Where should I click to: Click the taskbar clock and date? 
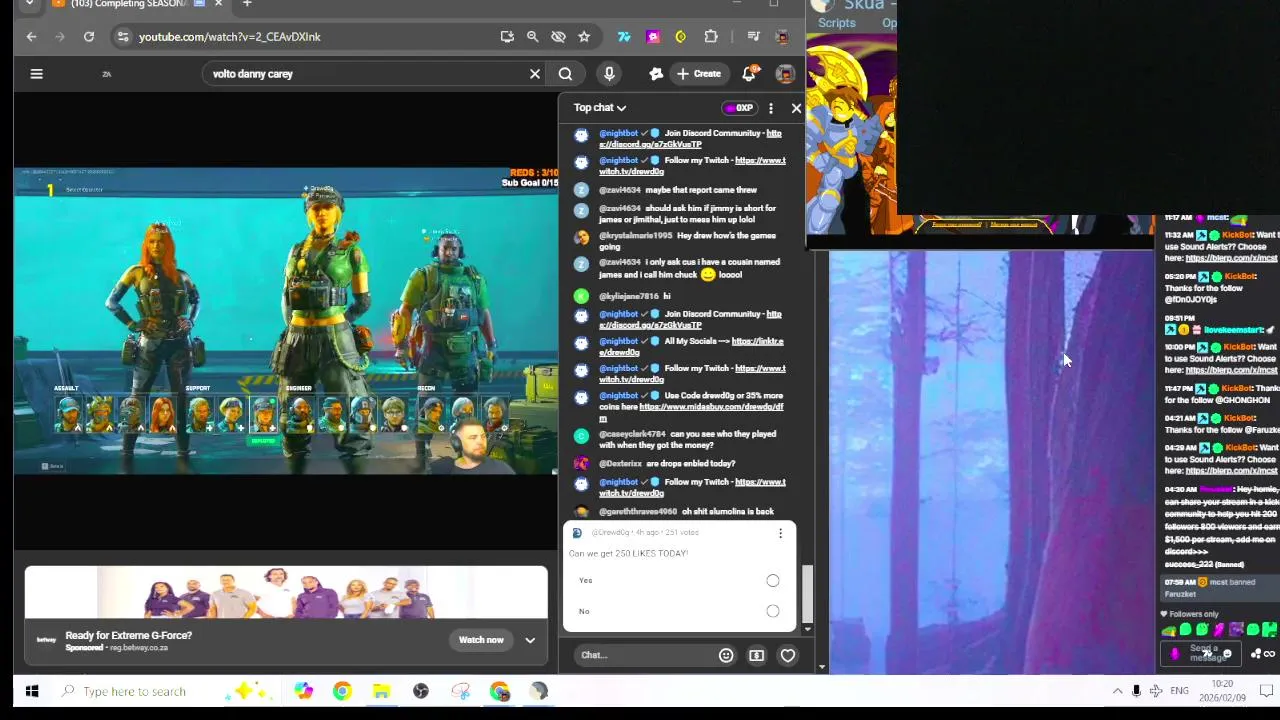[x=1222, y=690]
